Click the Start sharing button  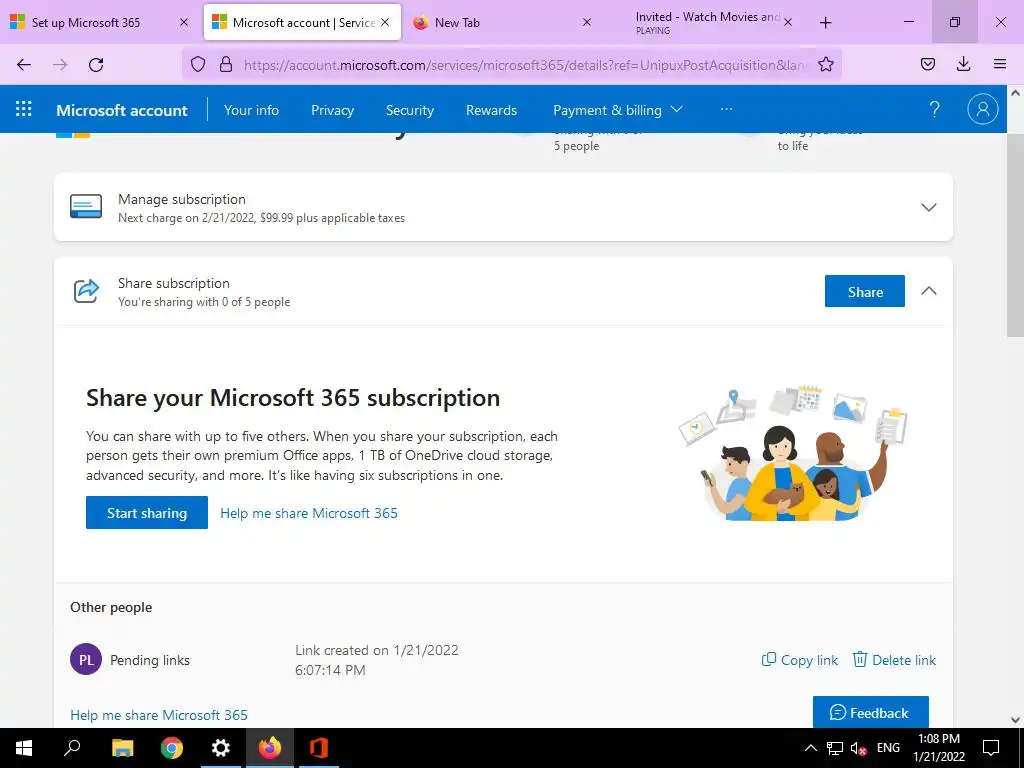pos(147,513)
